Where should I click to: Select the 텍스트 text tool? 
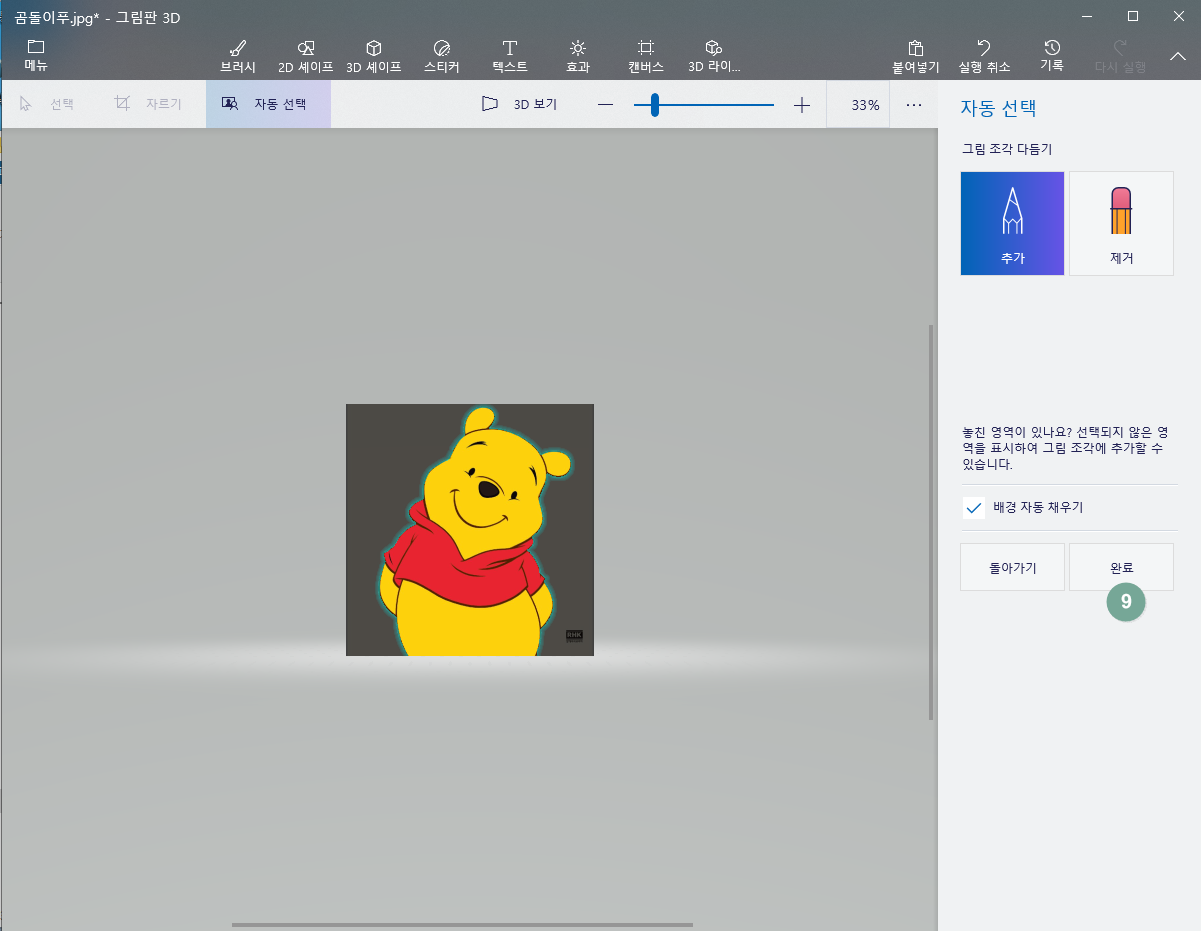point(510,57)
